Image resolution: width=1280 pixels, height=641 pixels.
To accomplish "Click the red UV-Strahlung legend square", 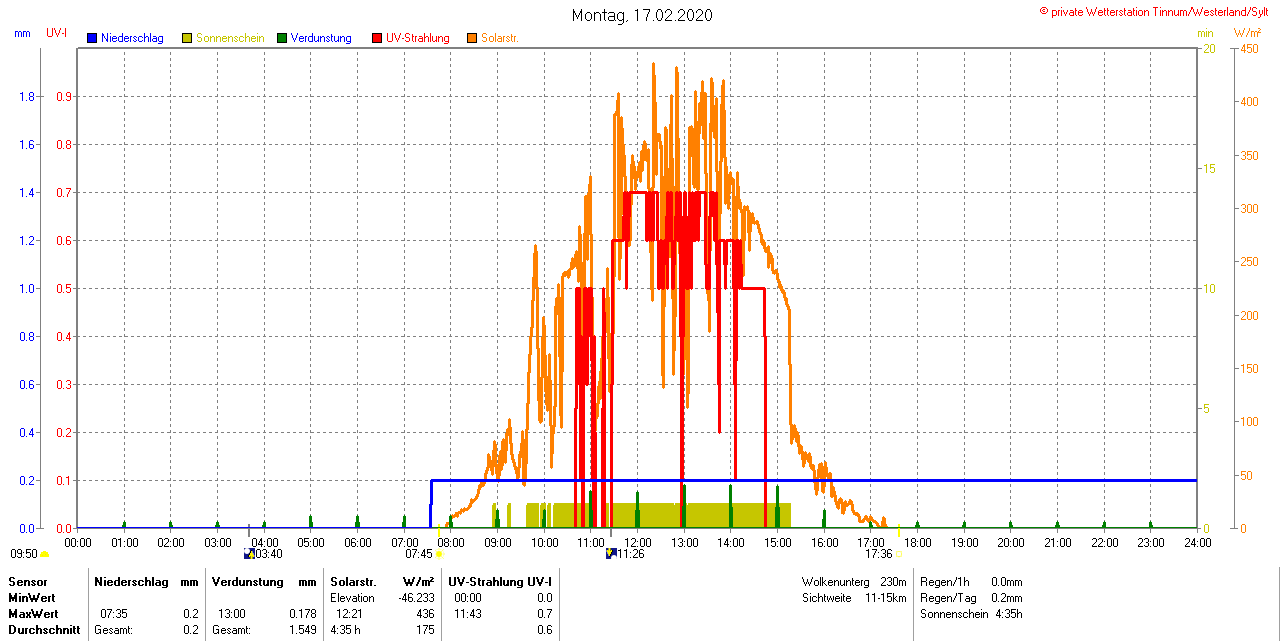I will coord(377,38).
